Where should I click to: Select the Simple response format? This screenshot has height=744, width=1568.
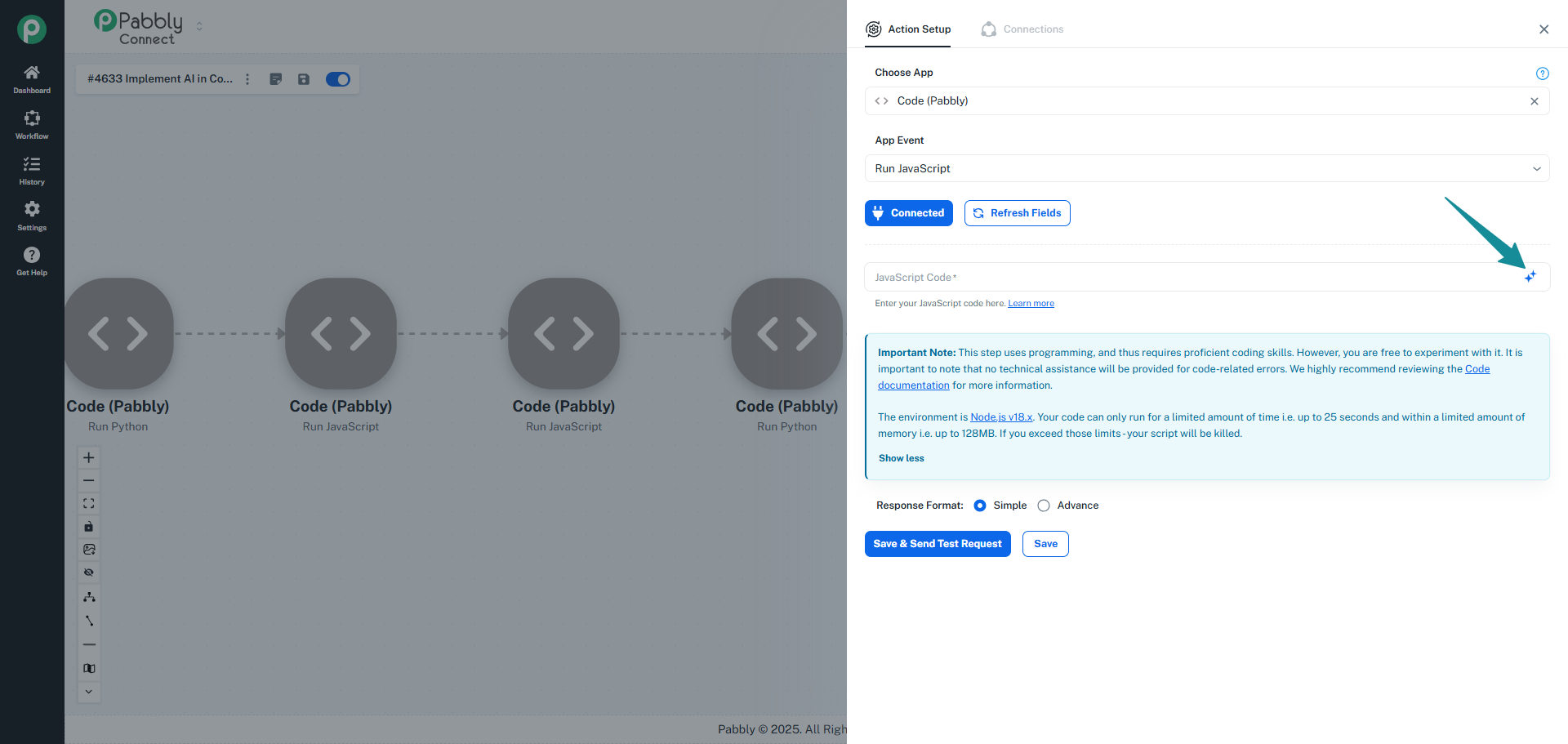pyautogui.click(x=980, y=506)
